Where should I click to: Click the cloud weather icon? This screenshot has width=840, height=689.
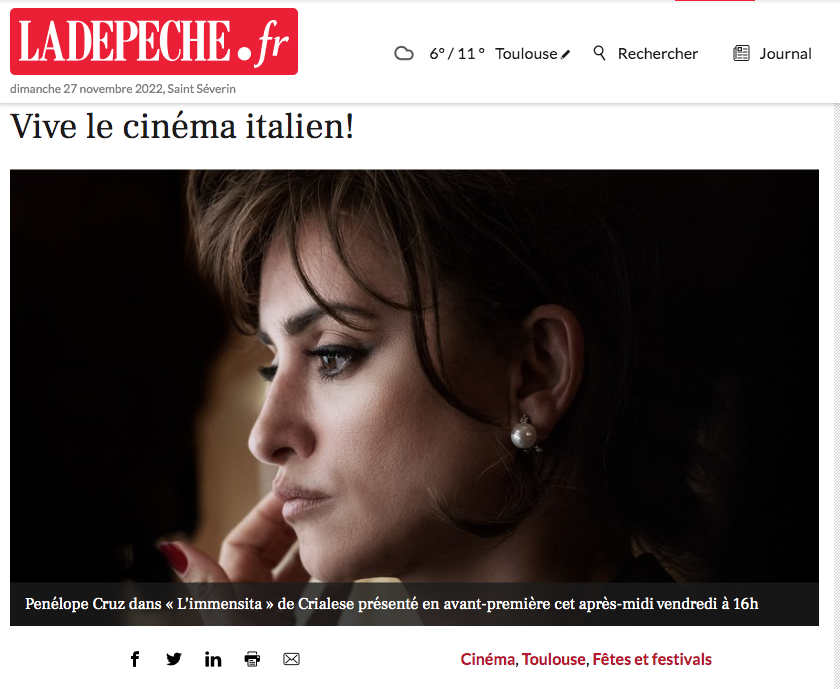(404, 54)
